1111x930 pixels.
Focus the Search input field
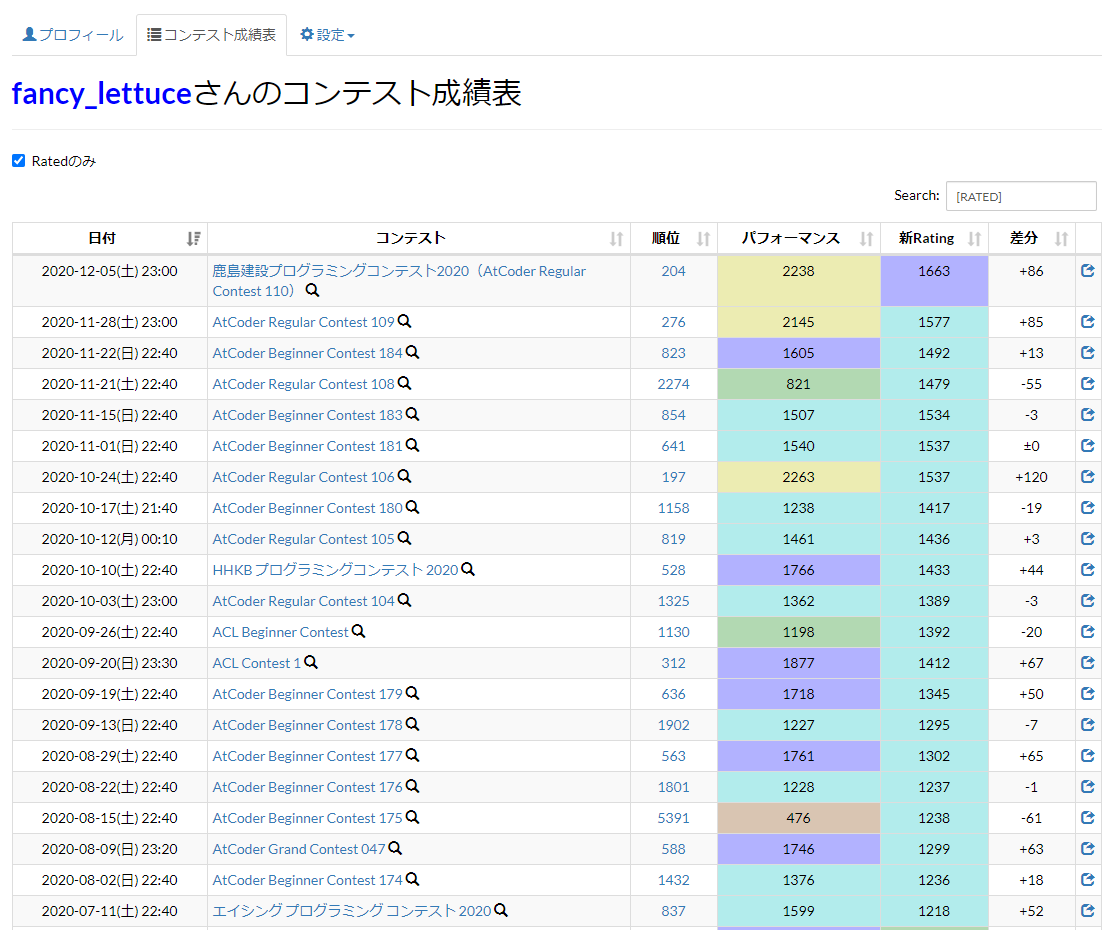1021,196
